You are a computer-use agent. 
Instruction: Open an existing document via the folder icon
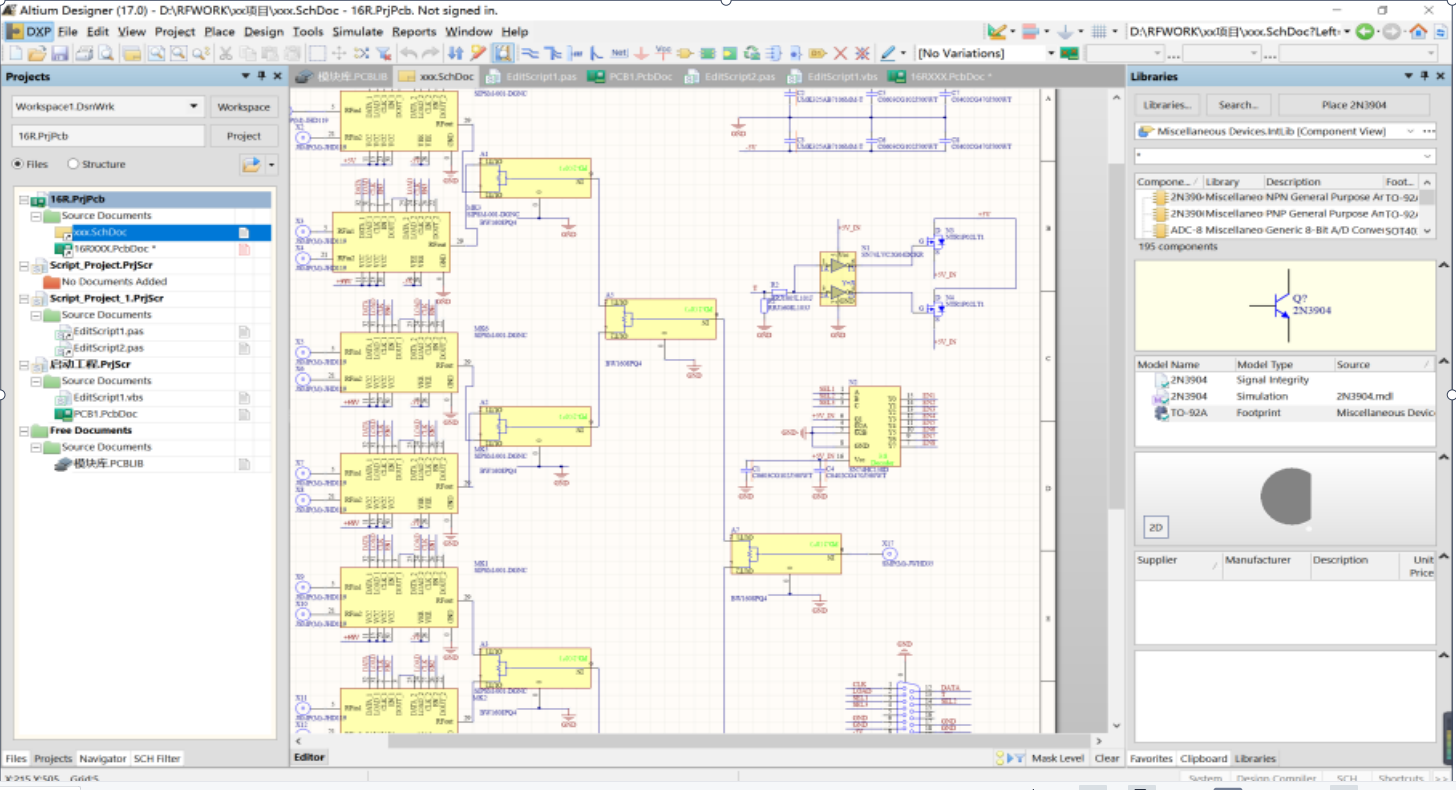[x=36, y=53]
